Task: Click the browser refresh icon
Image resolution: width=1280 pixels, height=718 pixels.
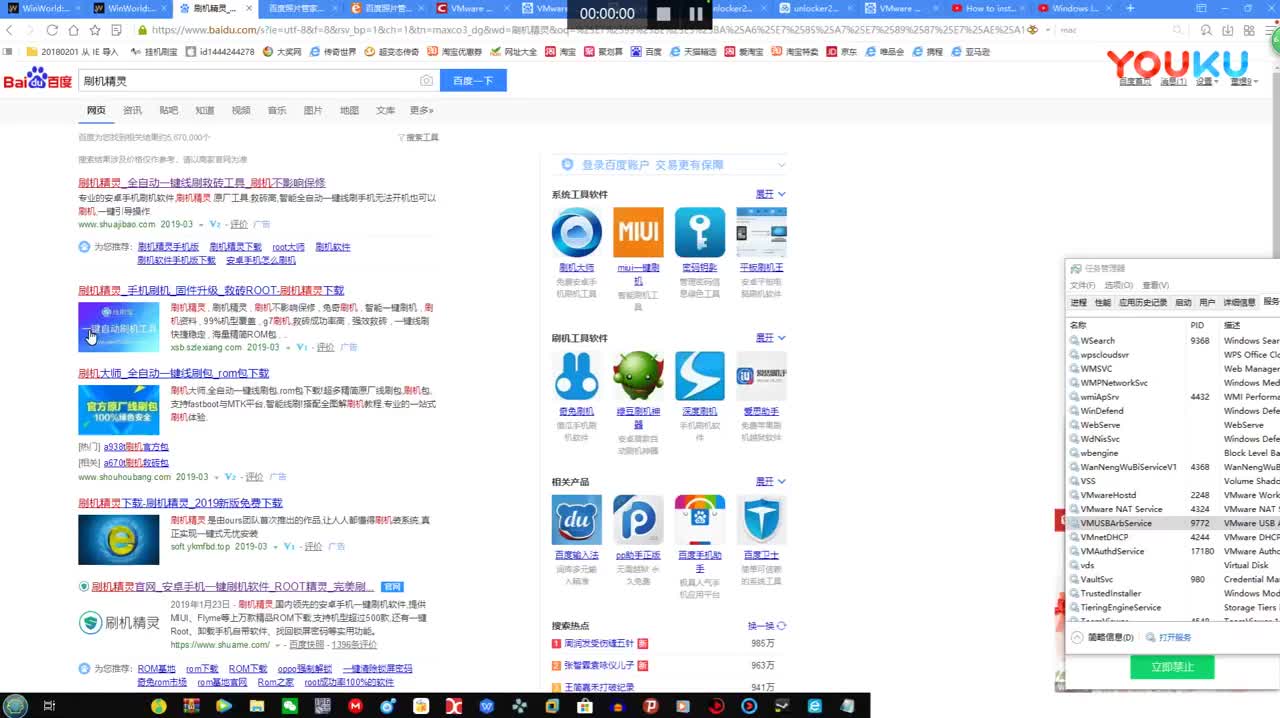Action: tap(52, 30)
